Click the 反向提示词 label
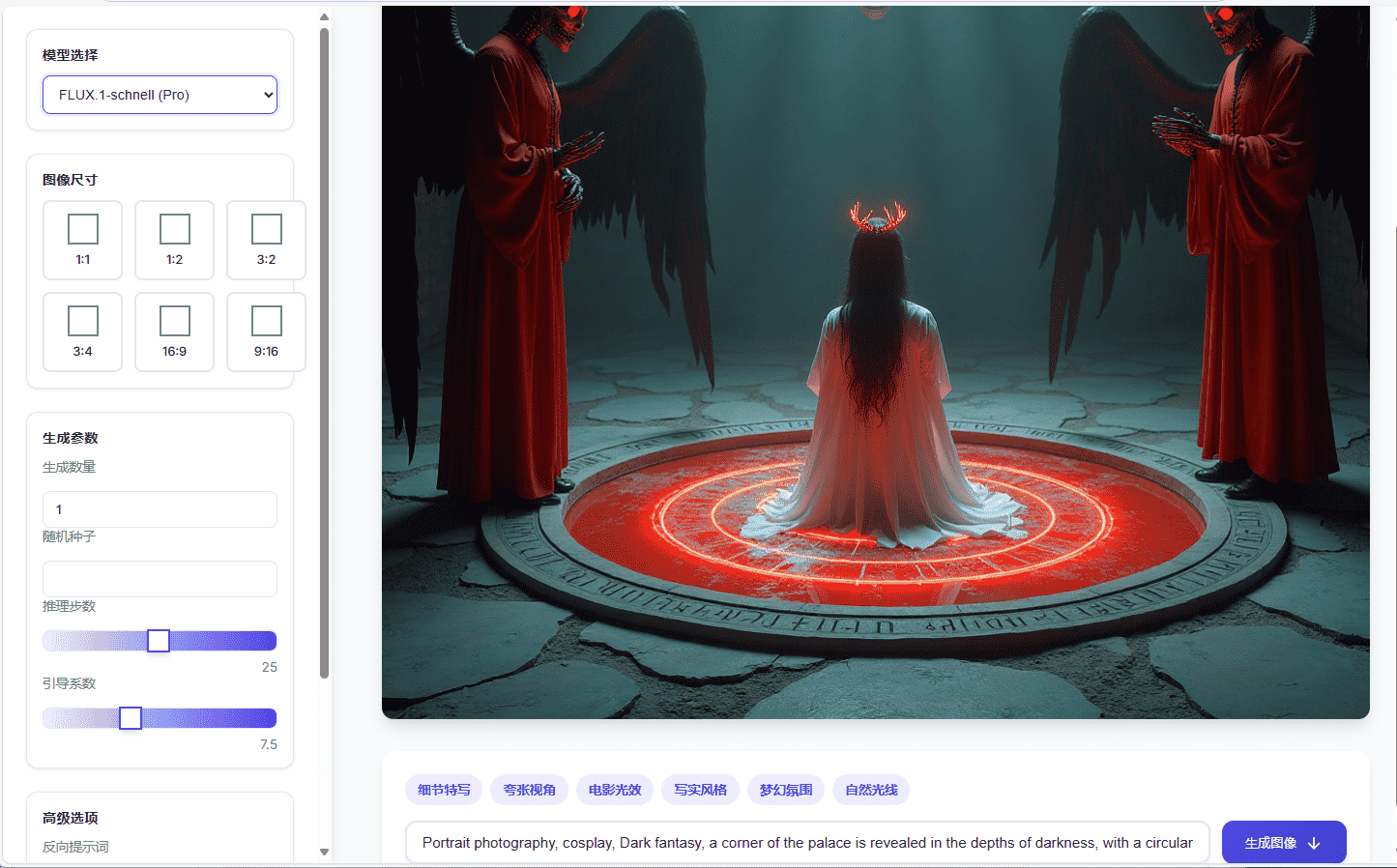Viewport: 1397px width, 868px height. pyautogui.click(x=75, y=847)
